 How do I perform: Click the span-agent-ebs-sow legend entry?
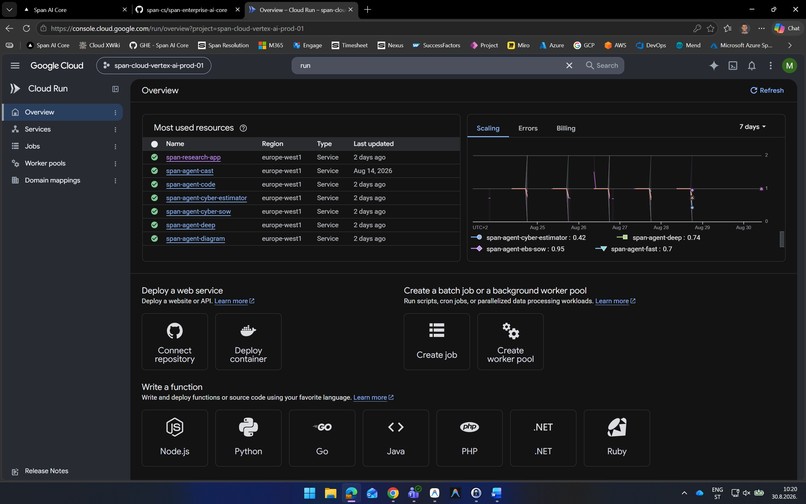coord(518,249)
